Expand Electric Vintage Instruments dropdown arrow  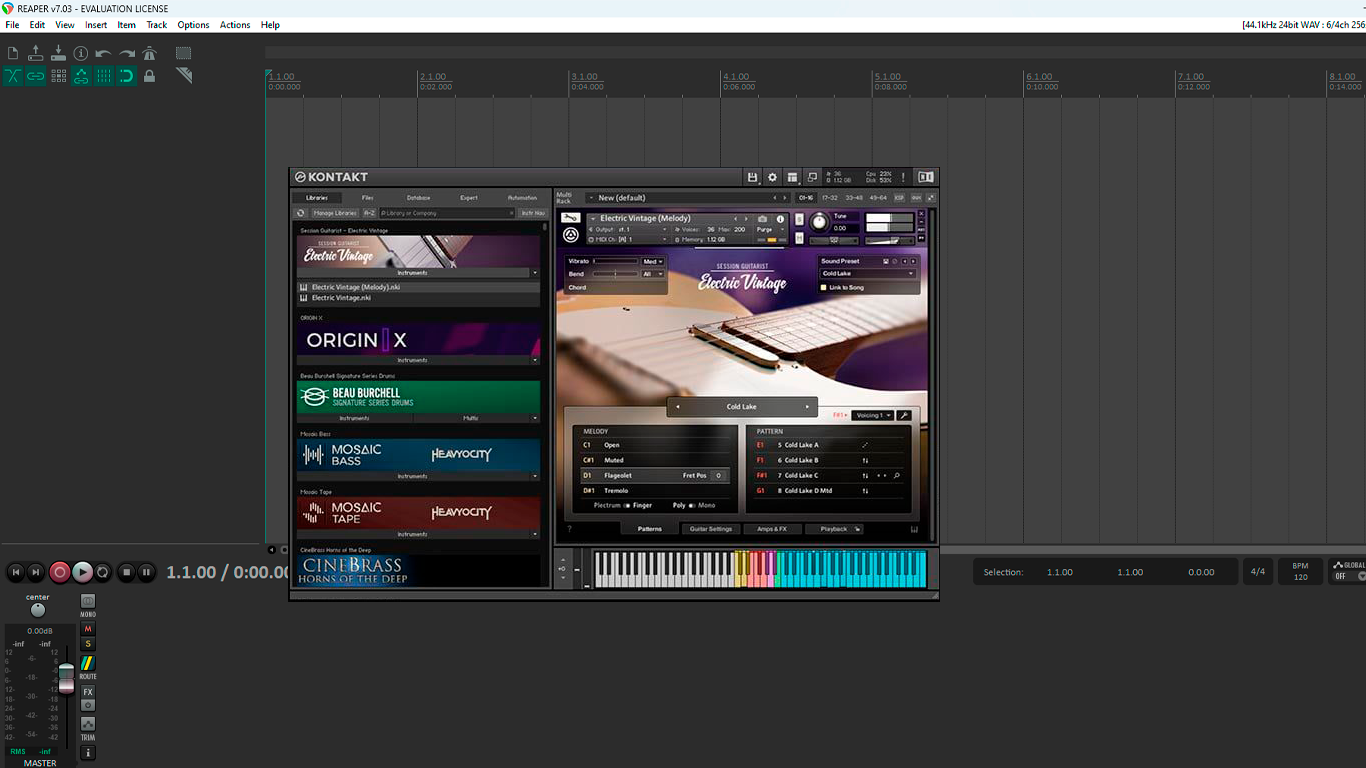pos(535,273)
